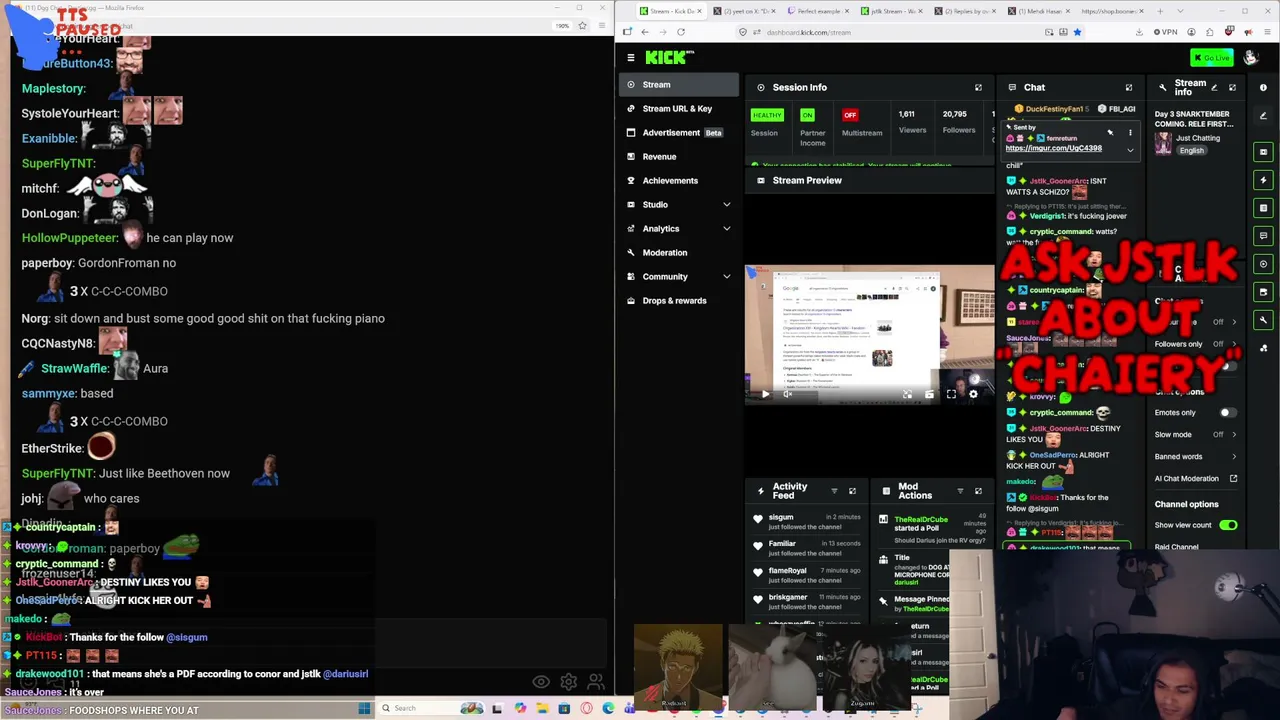Unmute the Stream Preview audio
The height and width of the screenshot is (720, 1280).
click(787, 394)
